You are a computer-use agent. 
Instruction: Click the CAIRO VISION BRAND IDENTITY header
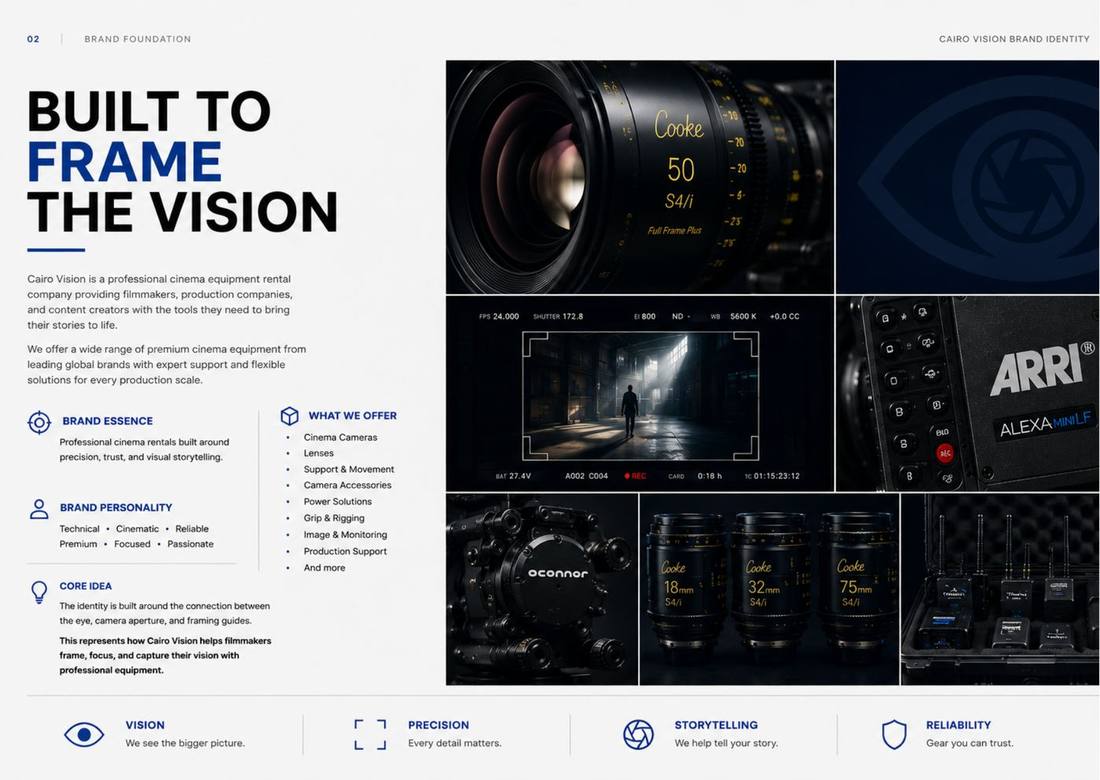(x=1014, y=39)
